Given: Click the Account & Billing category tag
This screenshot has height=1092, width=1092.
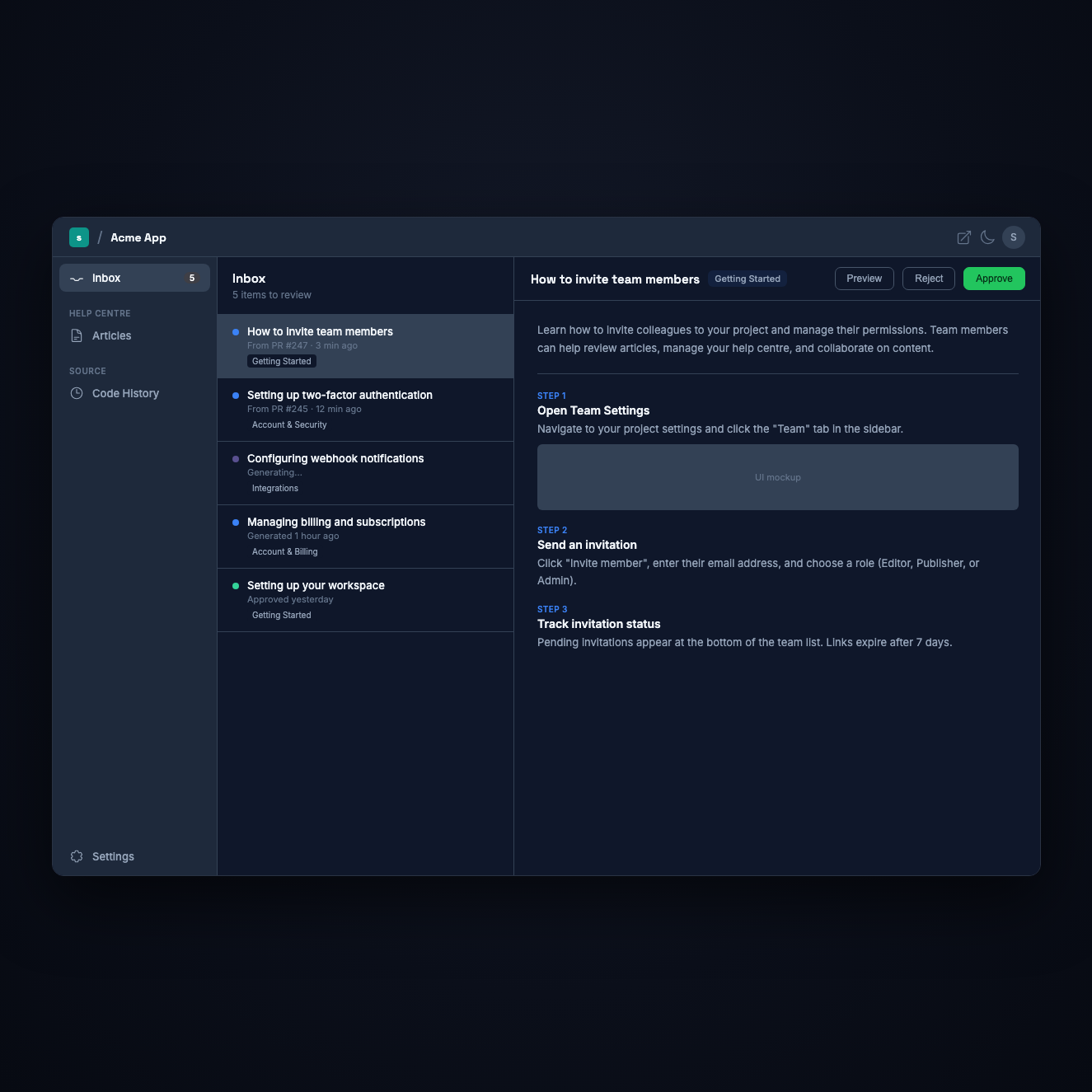Looking at the screenshot, I should click(x=285, y=552).
